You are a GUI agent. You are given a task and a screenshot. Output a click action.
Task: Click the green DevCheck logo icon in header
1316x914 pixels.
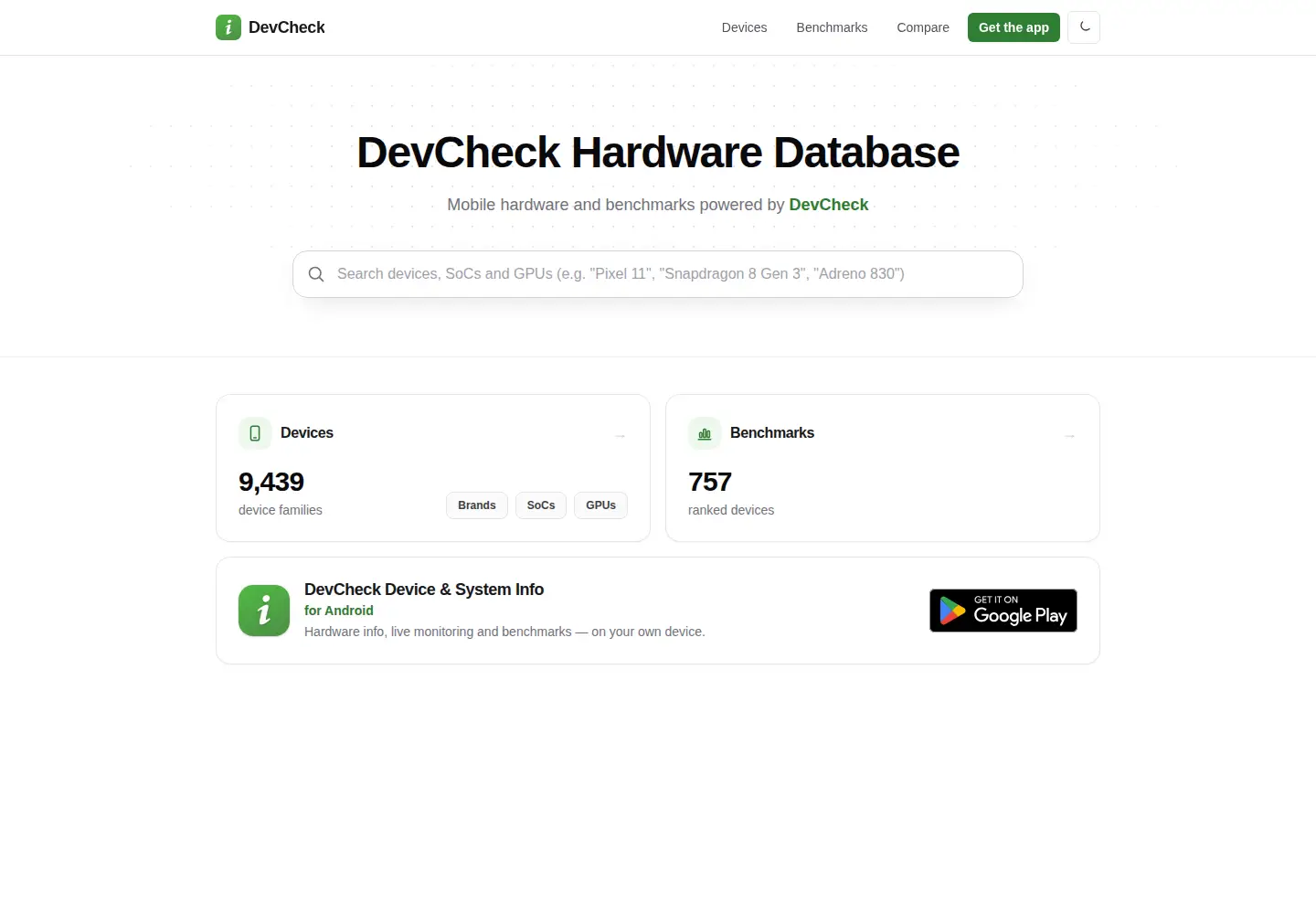coord(228,27)
